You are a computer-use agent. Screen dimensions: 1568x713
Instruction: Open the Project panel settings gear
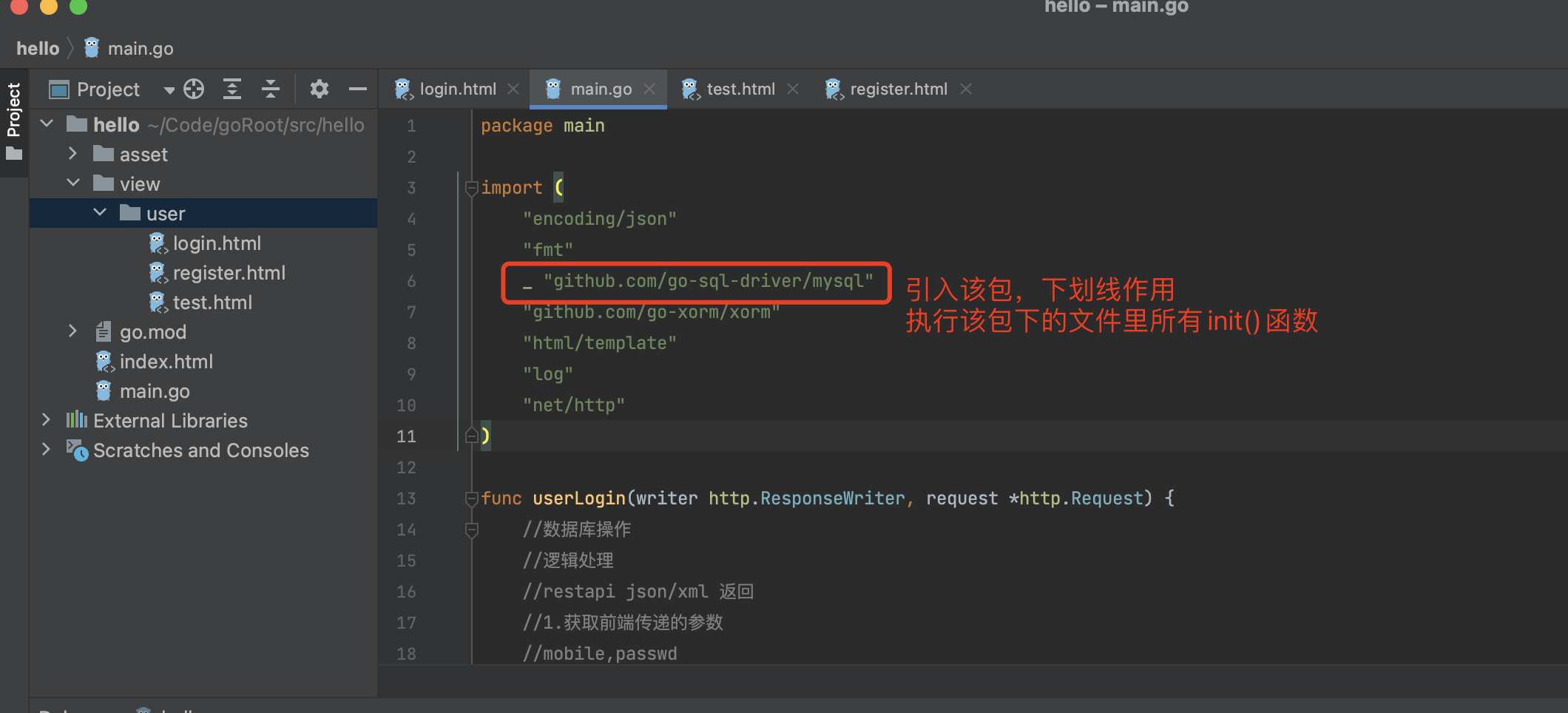tap(319, 89)
